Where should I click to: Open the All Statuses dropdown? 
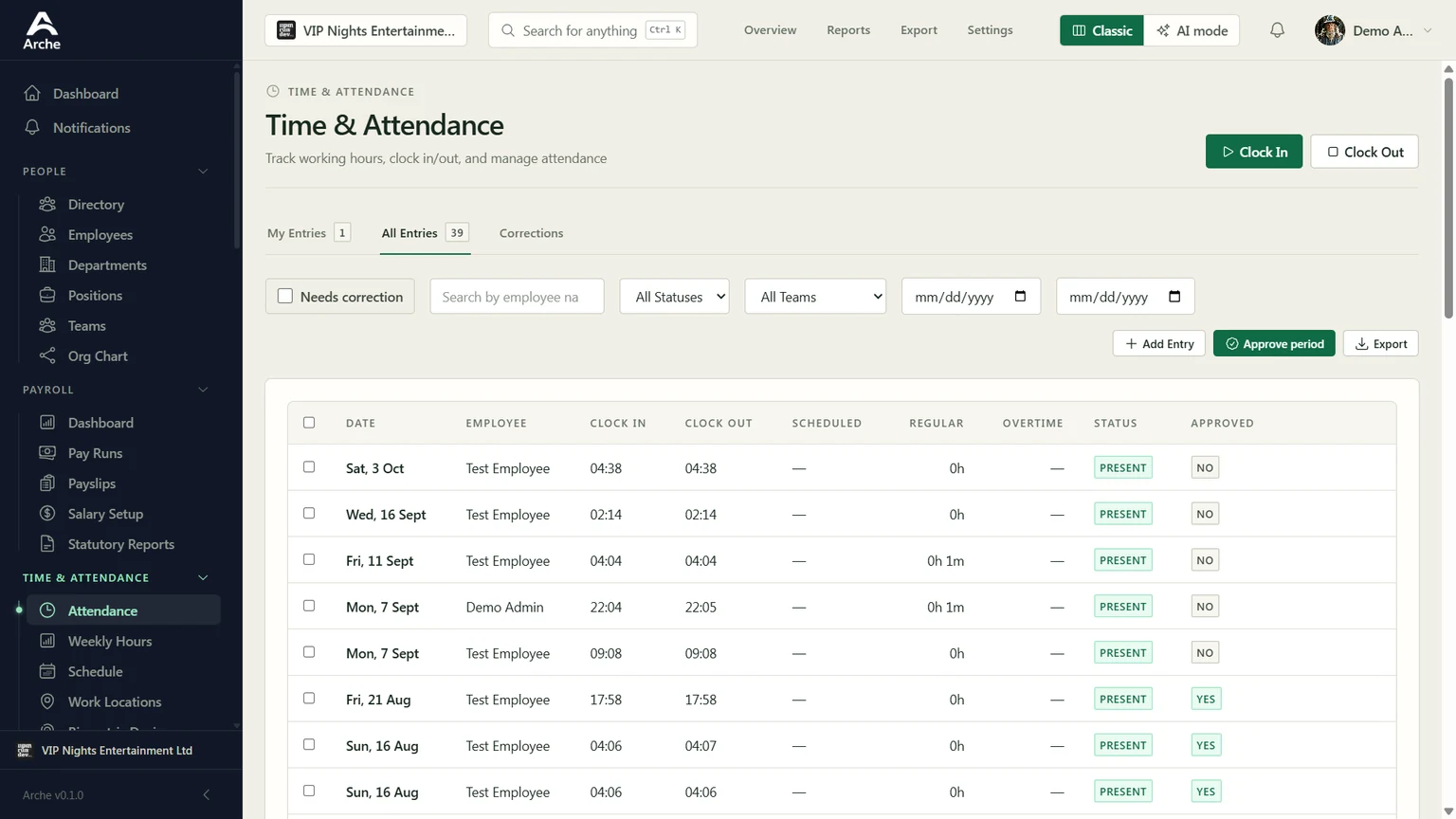tap(675, 297)
